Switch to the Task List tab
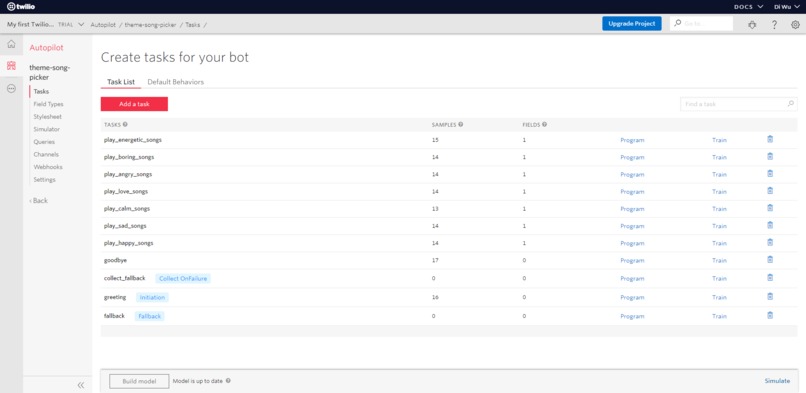 coord(121,82)
